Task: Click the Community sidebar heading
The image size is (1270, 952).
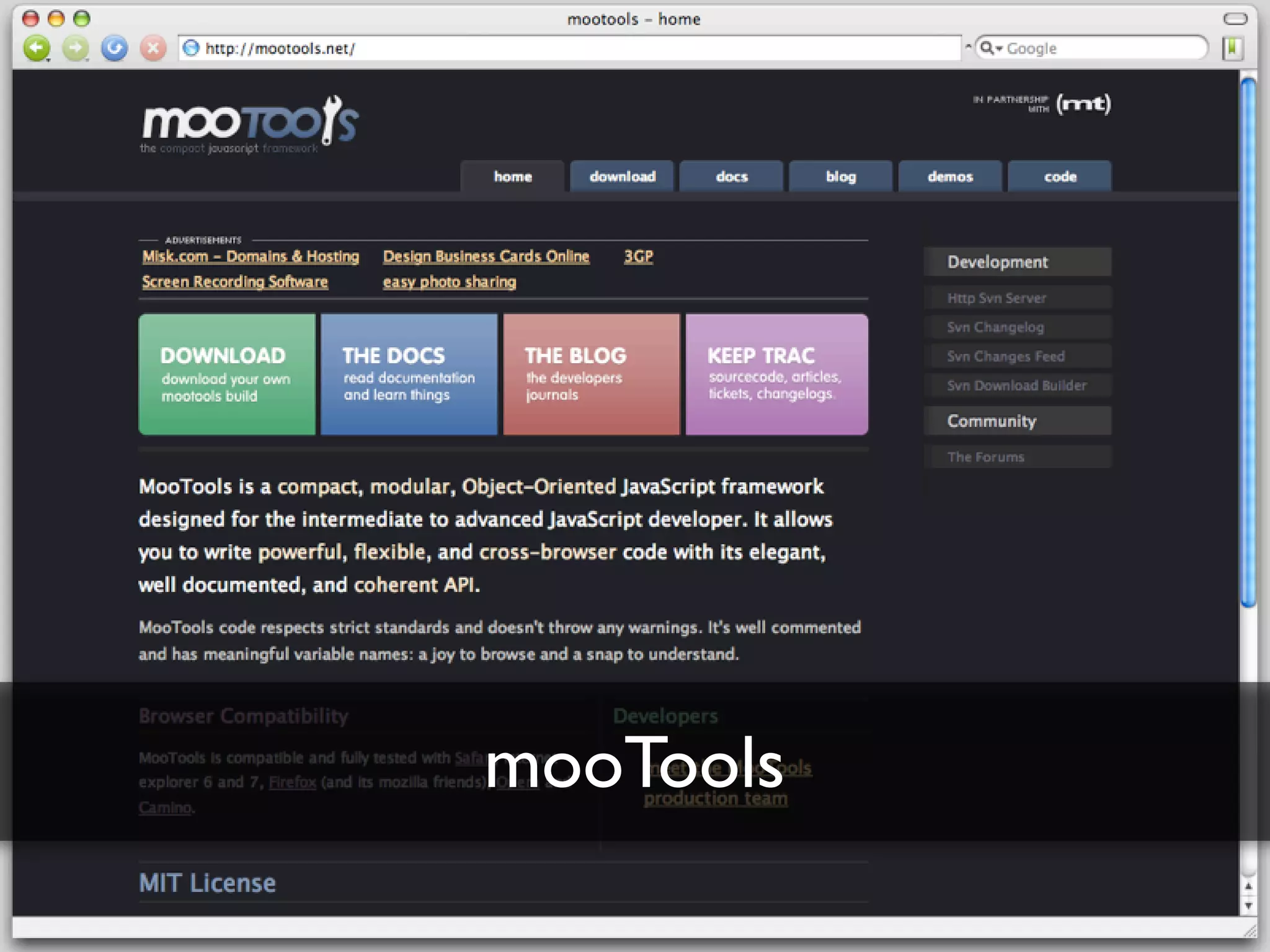Action: 1018,421
